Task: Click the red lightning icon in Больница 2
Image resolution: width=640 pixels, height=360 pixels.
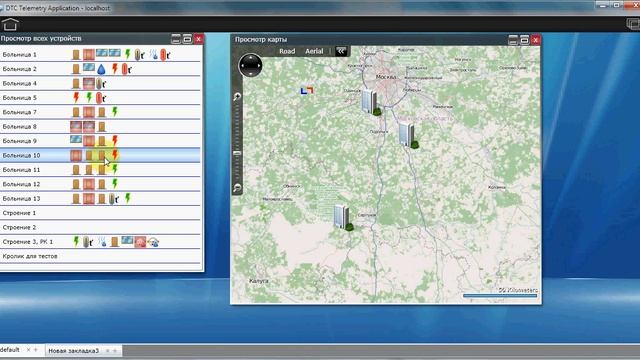Action: click(115, 68)
